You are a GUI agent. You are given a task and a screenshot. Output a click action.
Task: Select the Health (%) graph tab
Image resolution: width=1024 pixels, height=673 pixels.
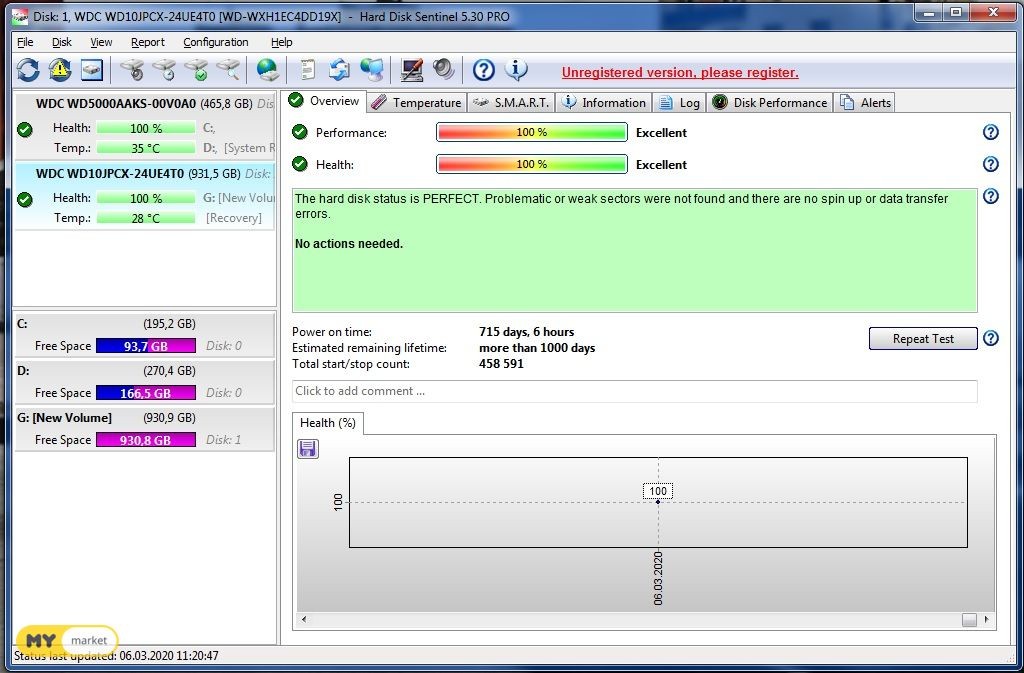[x=328, y=423]
